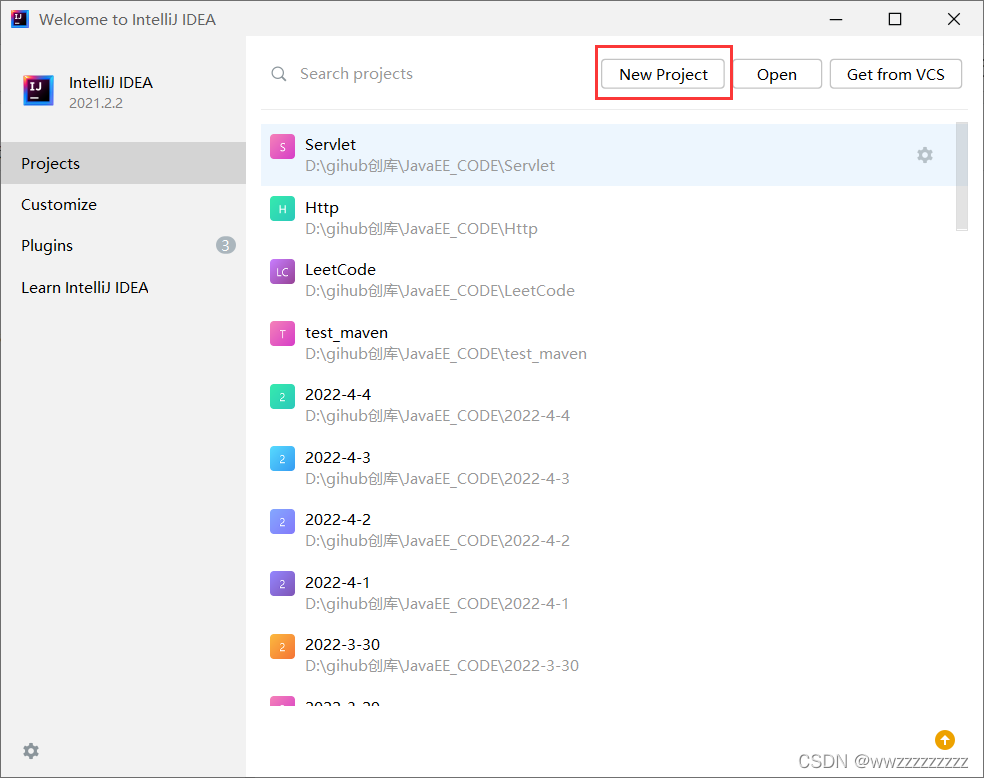Image resolution: width=984 pixels, height=778 pixels.
Task: Open the 2022-4-3 project name
Action: click(x=338, y=457)
